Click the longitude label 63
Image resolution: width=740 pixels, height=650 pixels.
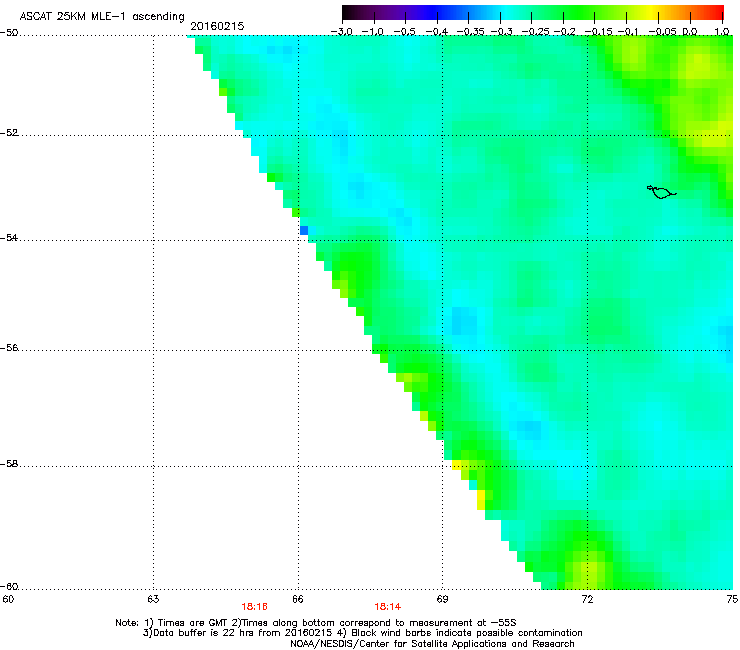tap(153, 599)
